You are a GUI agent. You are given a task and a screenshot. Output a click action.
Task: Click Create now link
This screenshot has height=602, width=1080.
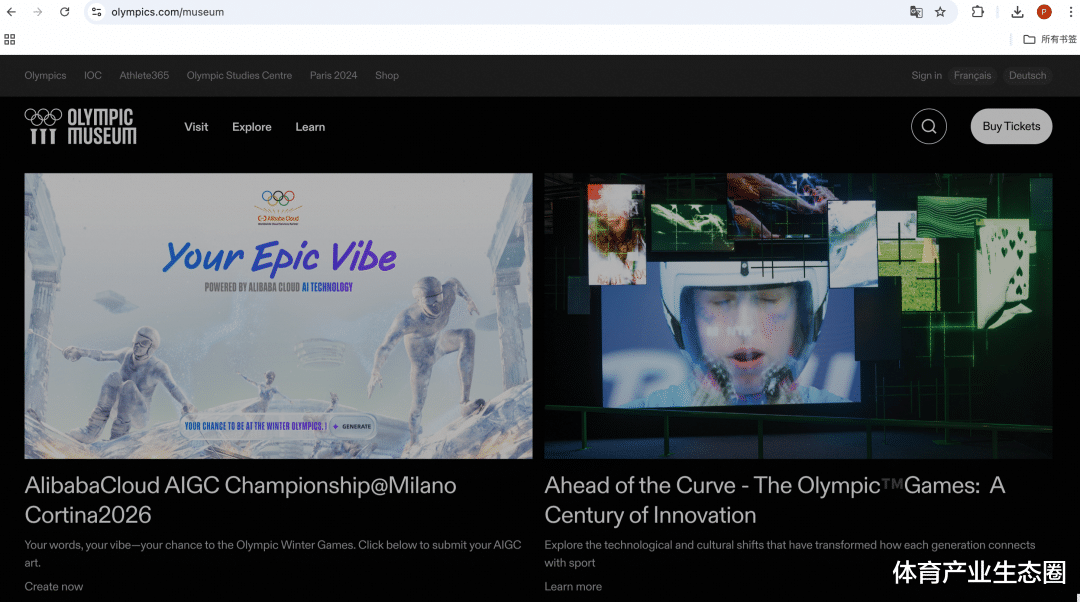click(54, 586)
